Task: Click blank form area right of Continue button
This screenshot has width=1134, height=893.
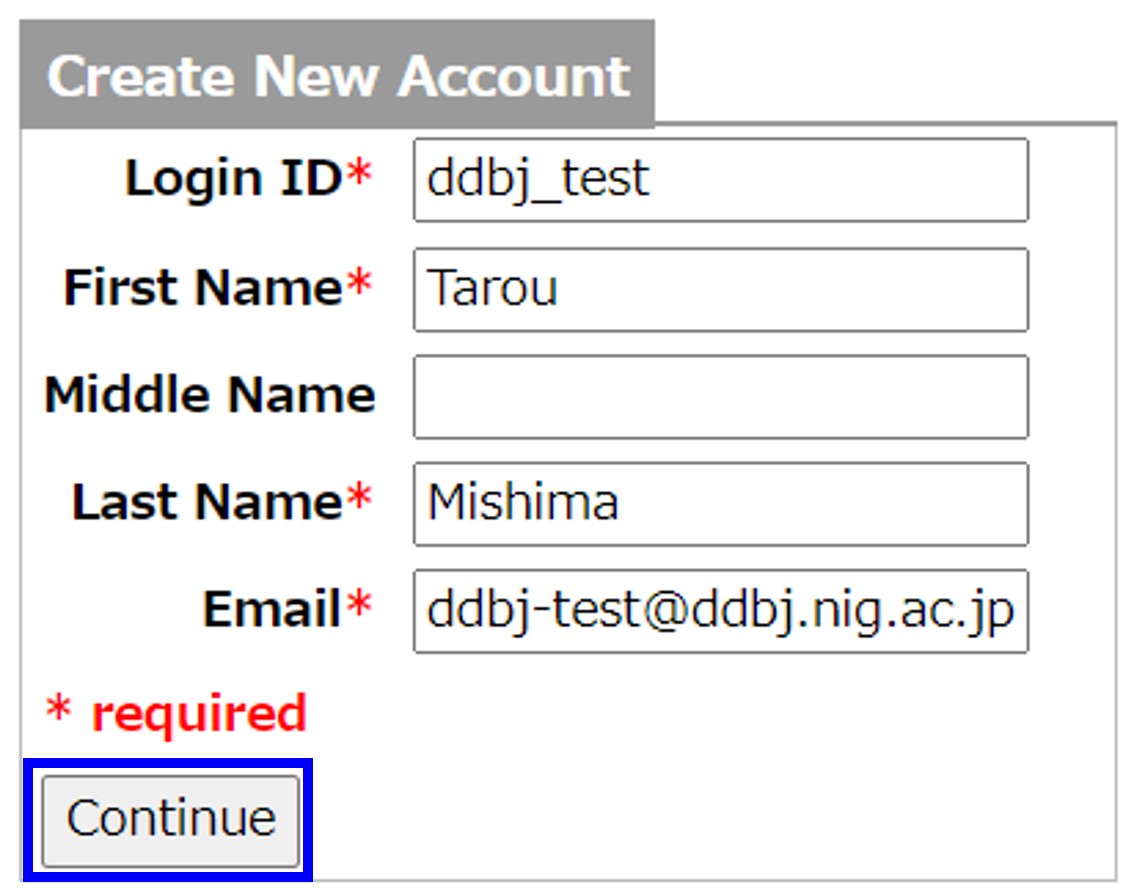Action: click(700, 820)
